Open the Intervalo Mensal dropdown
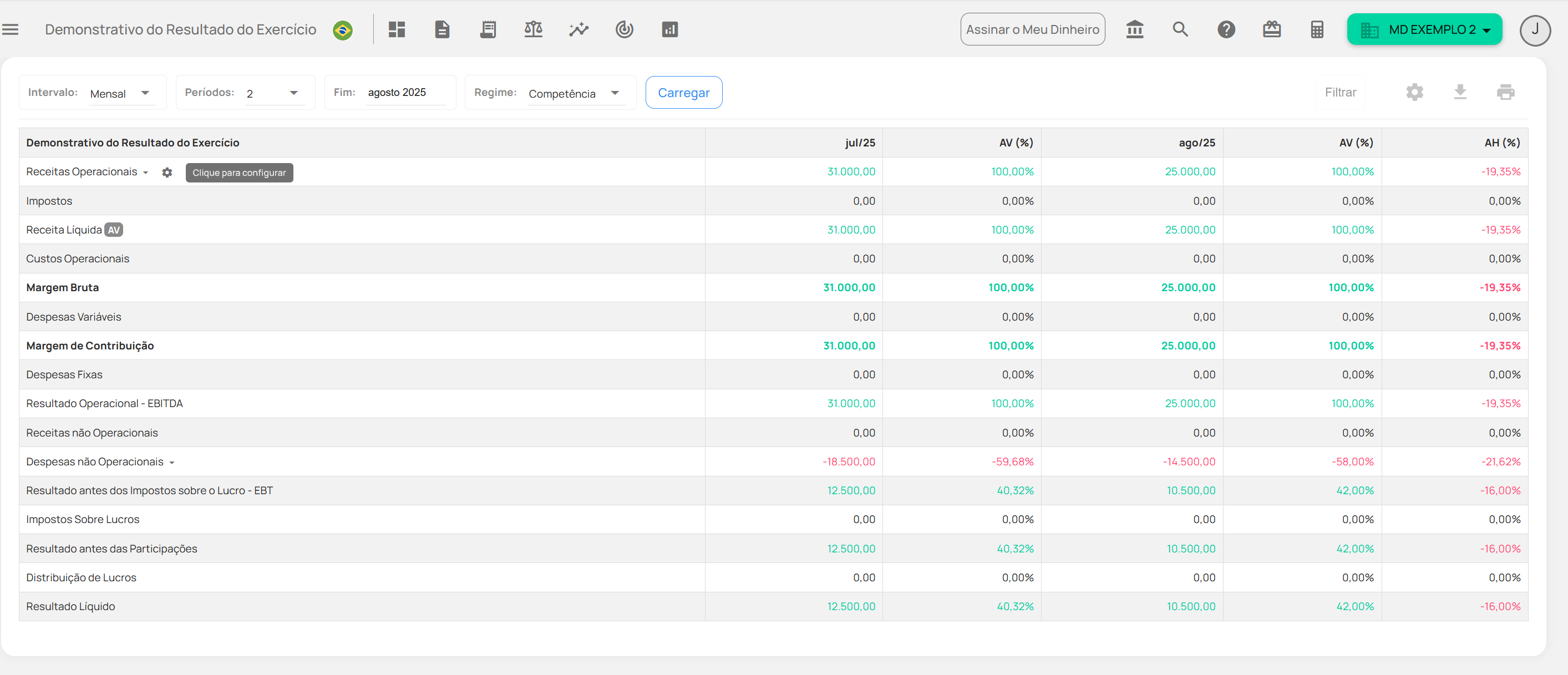Image resolution: width=1568 pixels, height=675 pixels. click(121, 93)
